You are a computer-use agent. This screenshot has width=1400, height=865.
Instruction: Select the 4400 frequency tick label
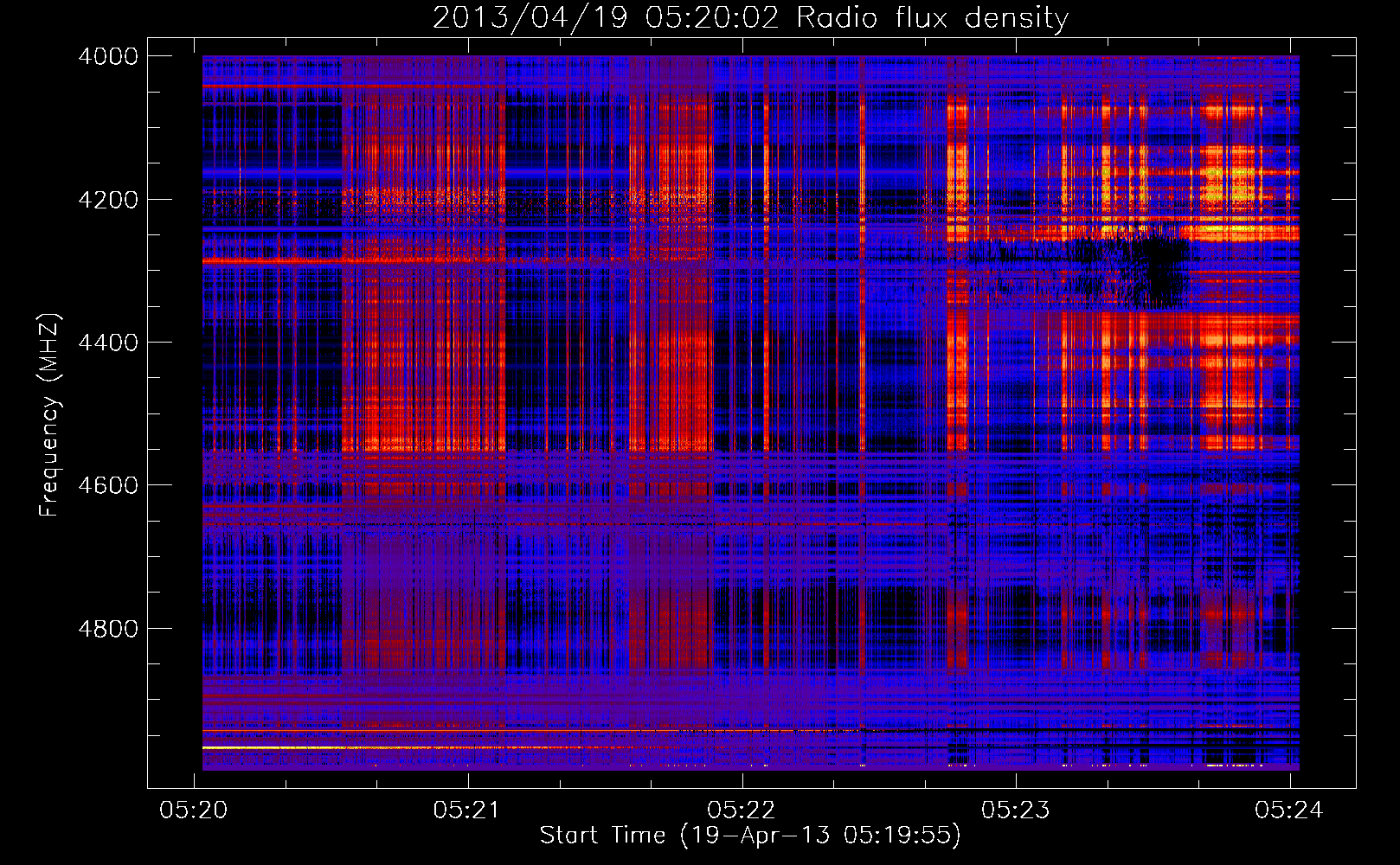tap(108, 343)
